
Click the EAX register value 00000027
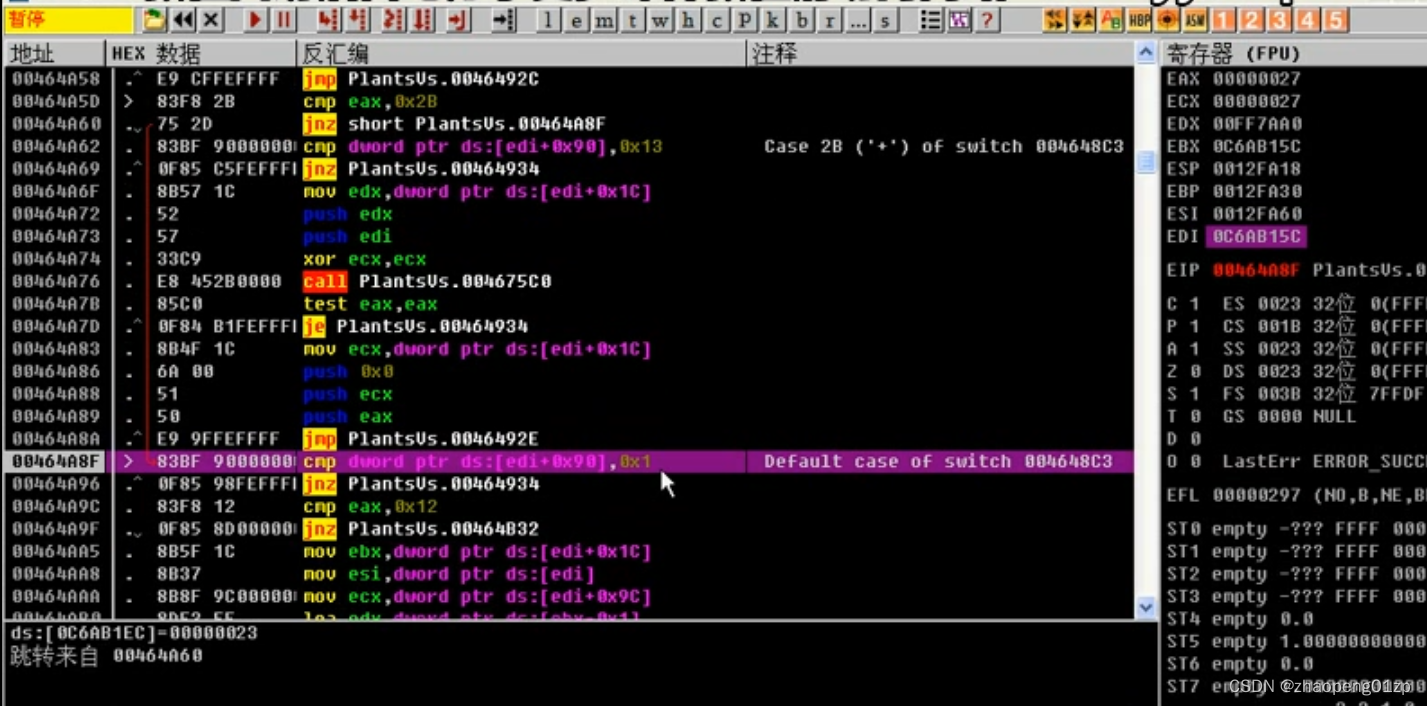coord(1257,79)
